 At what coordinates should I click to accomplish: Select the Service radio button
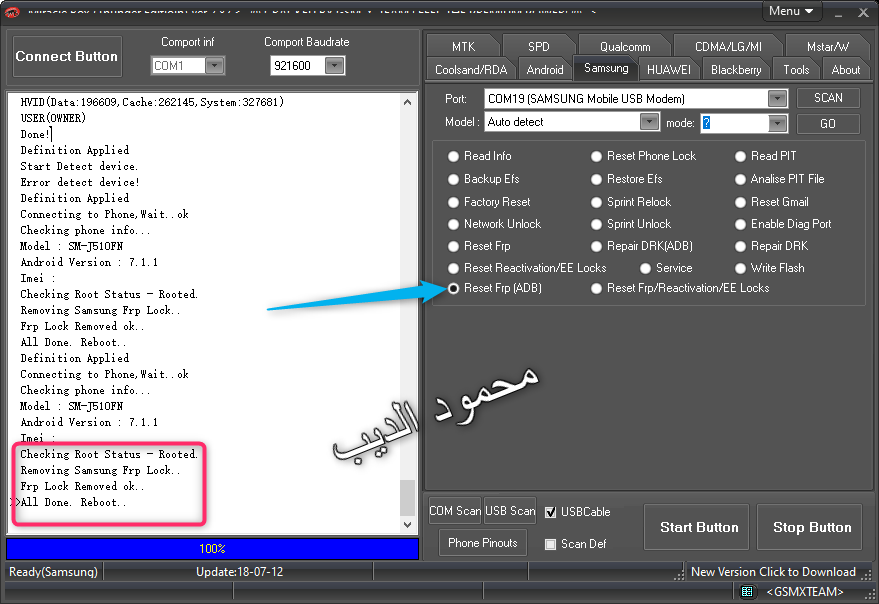coord(645,268)
